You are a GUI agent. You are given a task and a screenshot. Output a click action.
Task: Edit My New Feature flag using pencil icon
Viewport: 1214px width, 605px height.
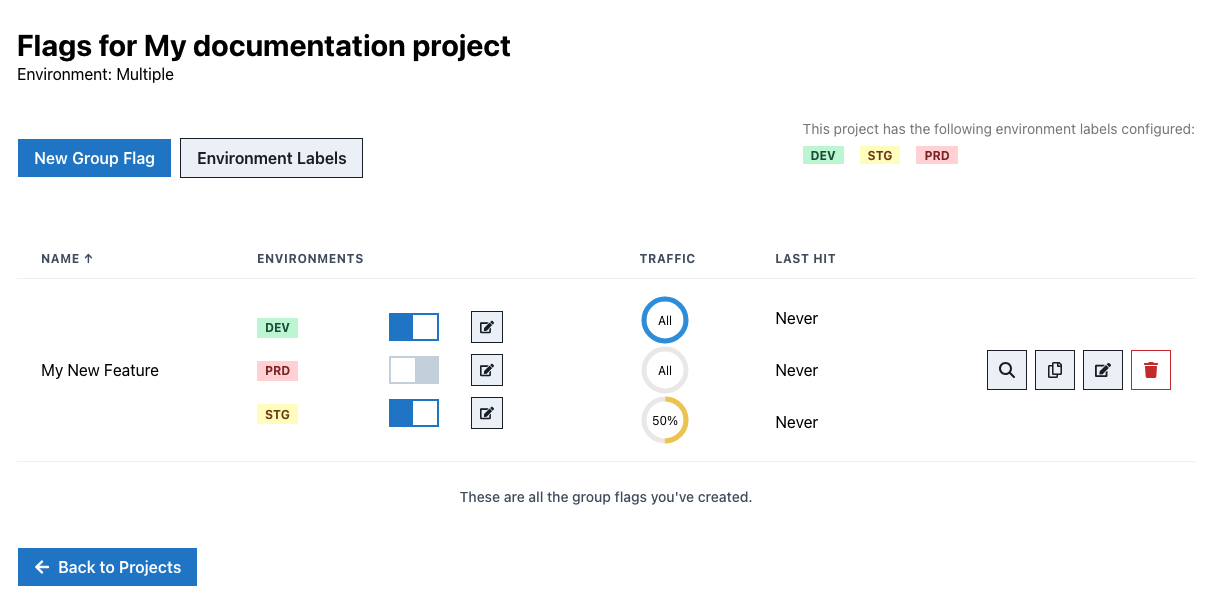pyautogui.click(x=1102, y=370)
